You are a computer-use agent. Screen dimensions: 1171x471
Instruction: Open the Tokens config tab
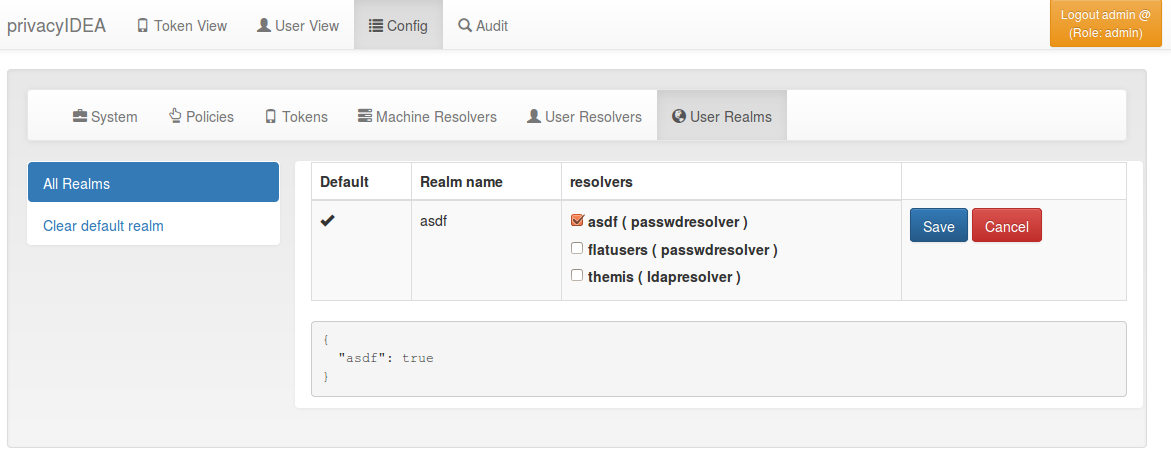[296, 116]
